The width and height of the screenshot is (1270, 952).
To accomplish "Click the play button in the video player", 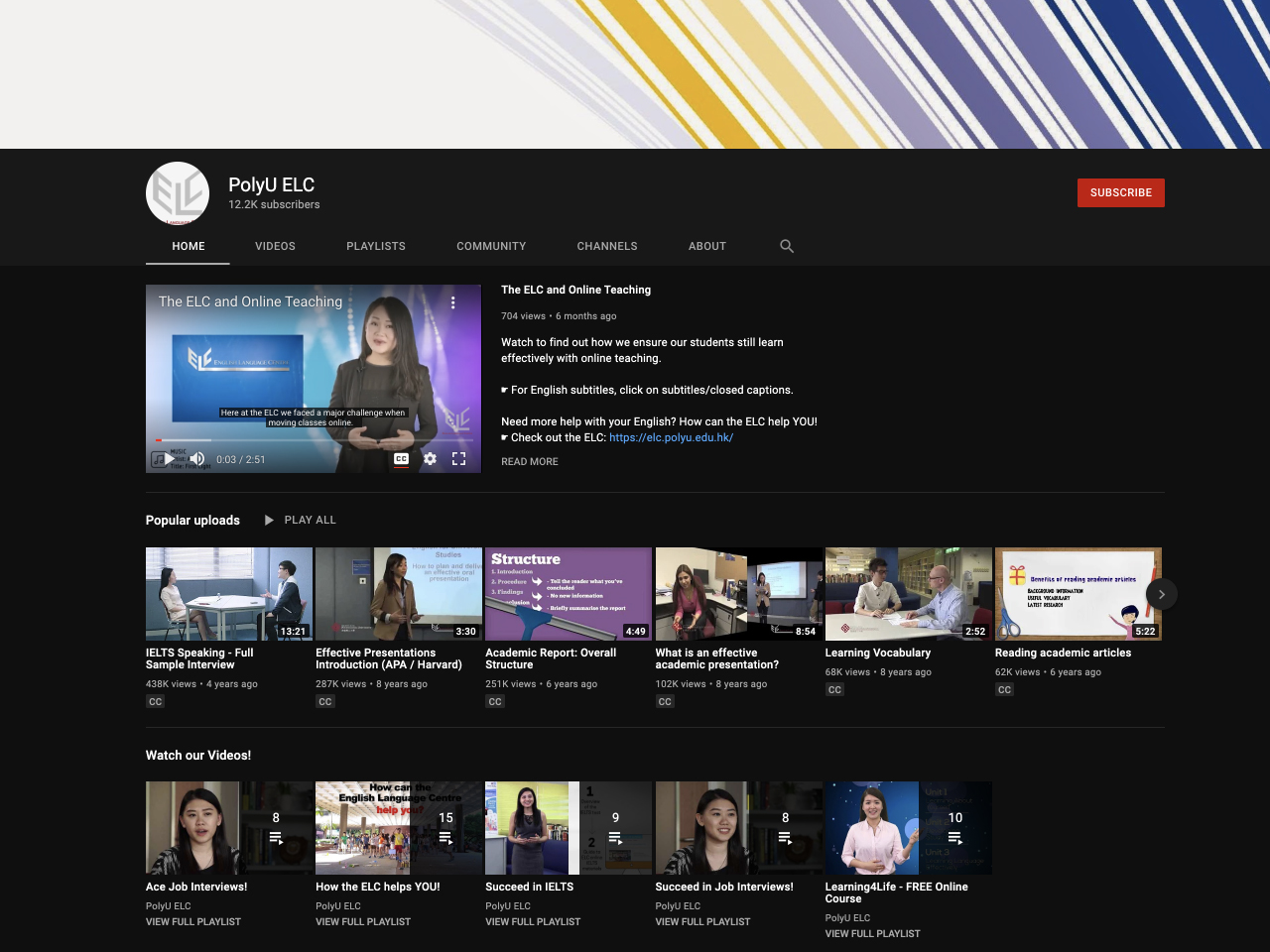I will coord(170,459).
